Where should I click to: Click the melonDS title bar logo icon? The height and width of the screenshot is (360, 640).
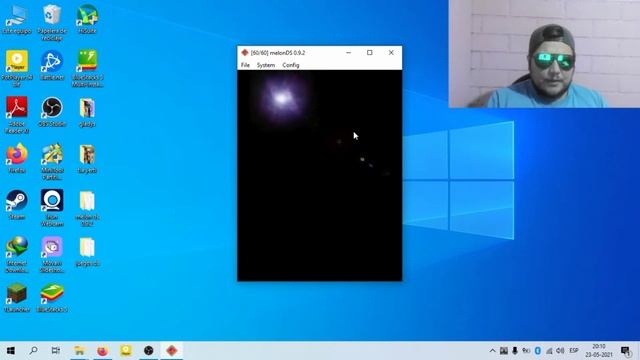pyautogui.click(x=244, y=53)
